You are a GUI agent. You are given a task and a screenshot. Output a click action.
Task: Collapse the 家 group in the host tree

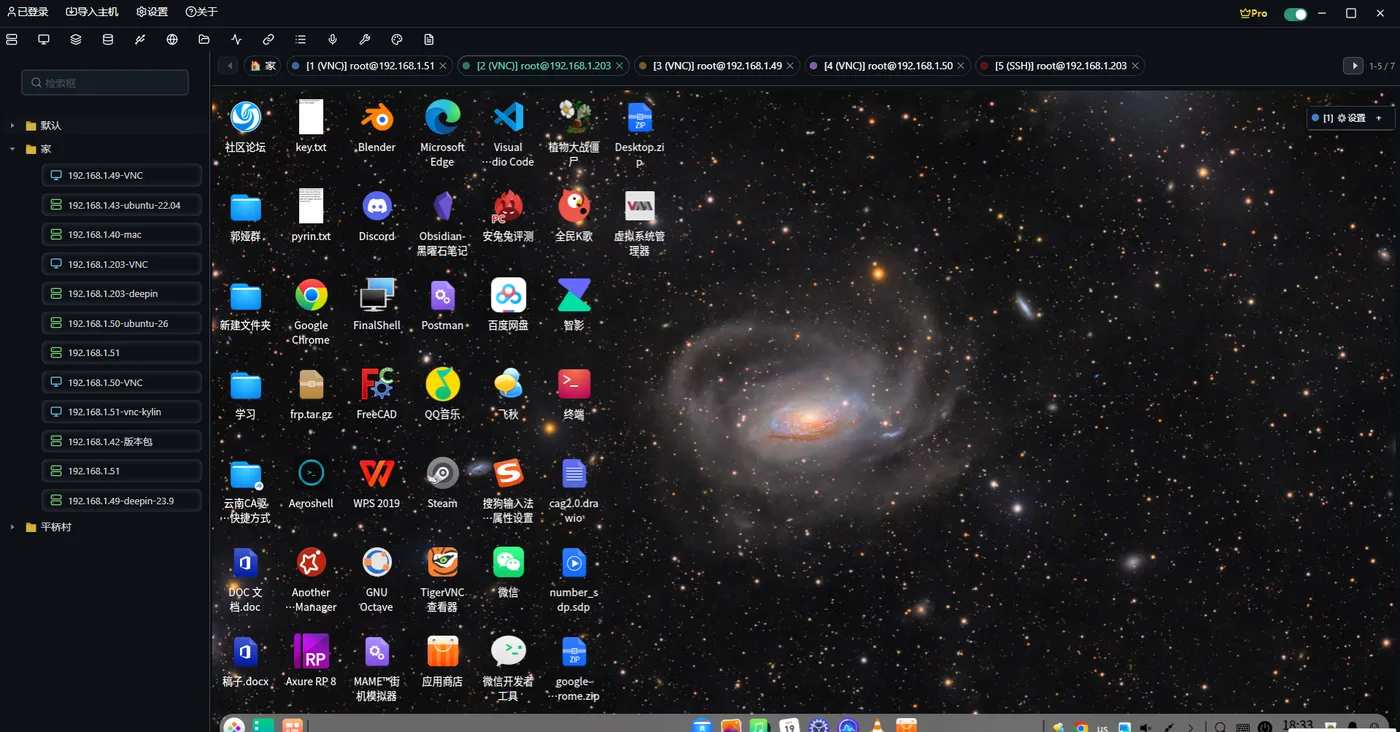click(x=13, y=149)
